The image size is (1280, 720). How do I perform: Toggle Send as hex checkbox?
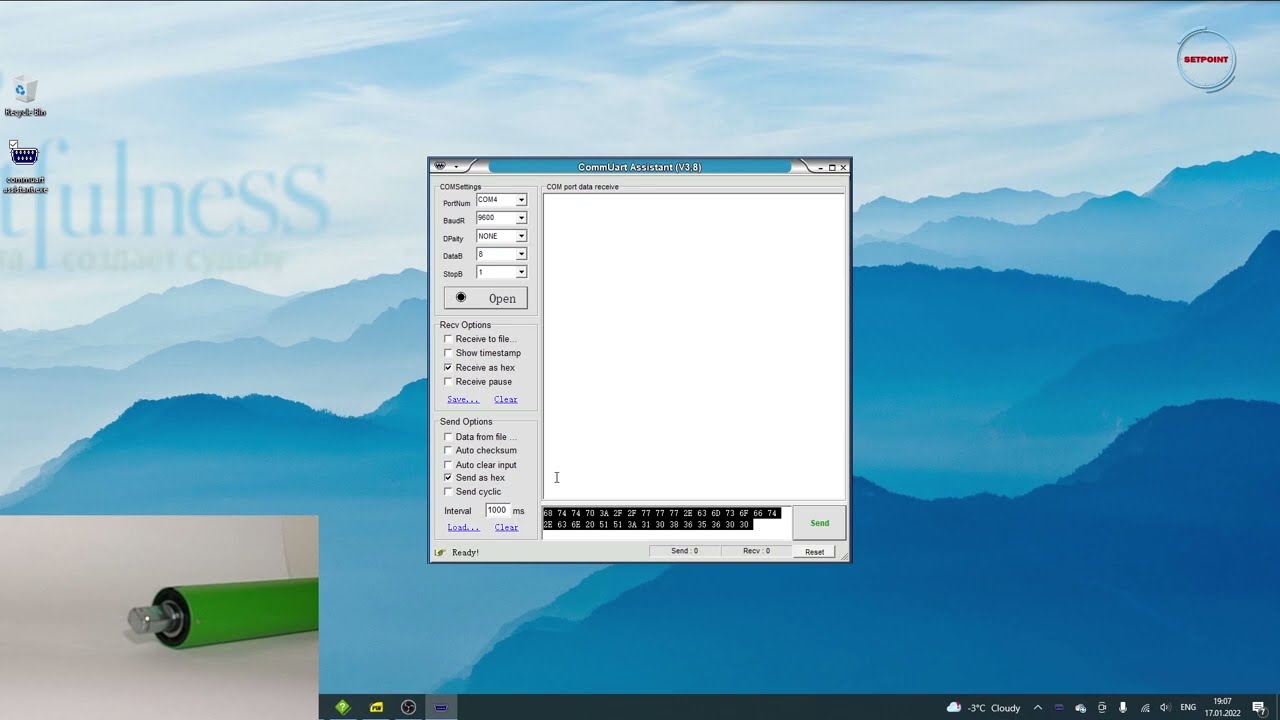point(448,478)
